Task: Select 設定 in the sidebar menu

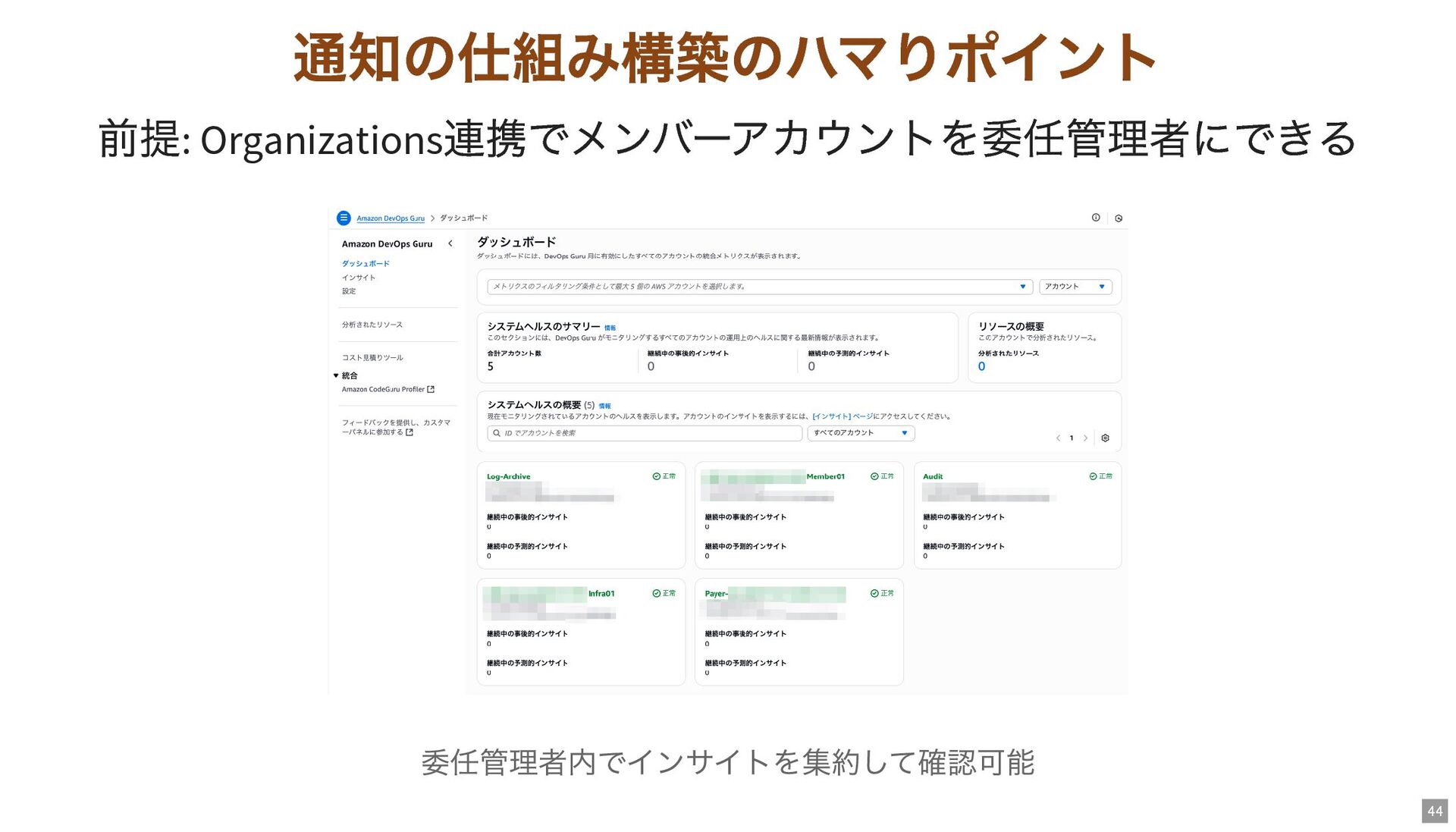Action: [349, 291]
